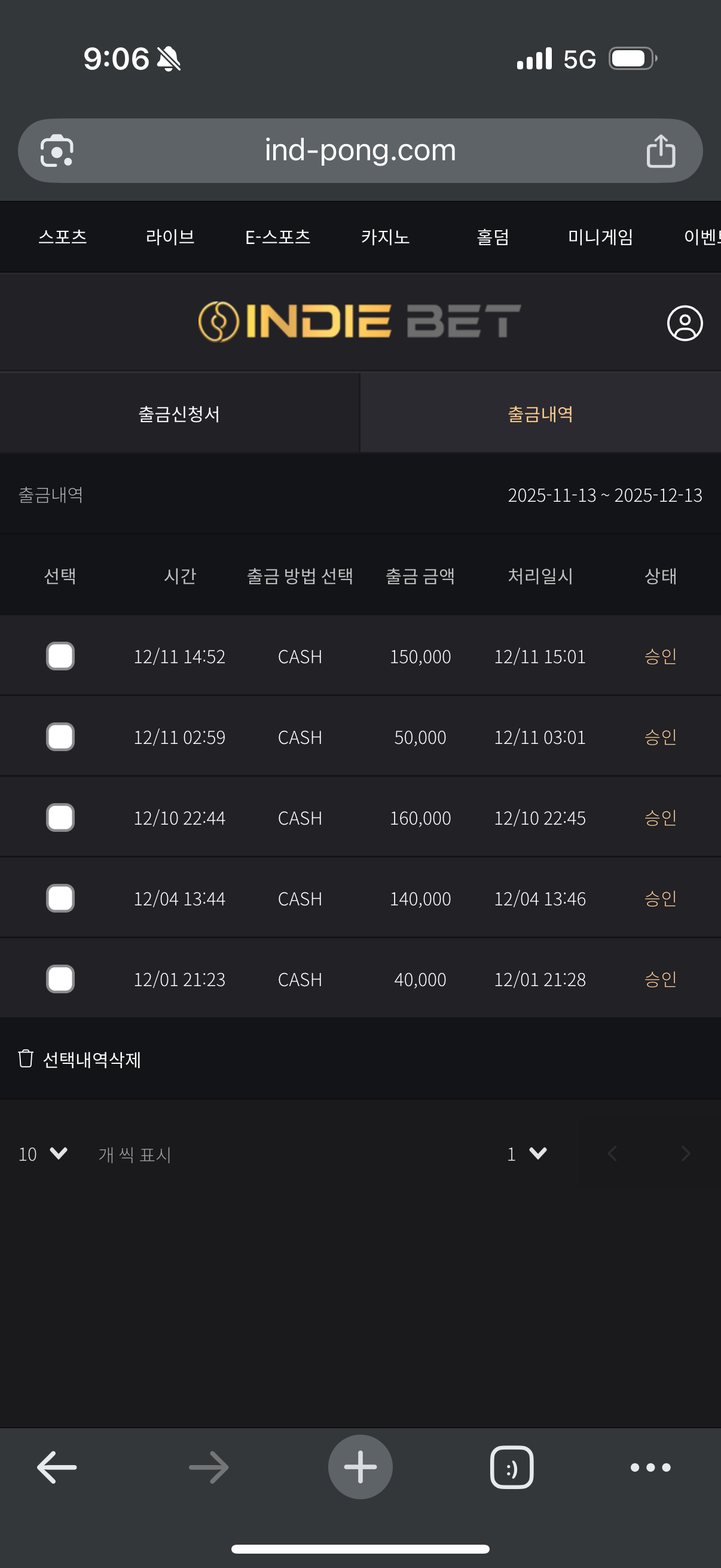721x1568 pixels.
Task: Switch to the 출금신청서 tab
Action: 179,414
